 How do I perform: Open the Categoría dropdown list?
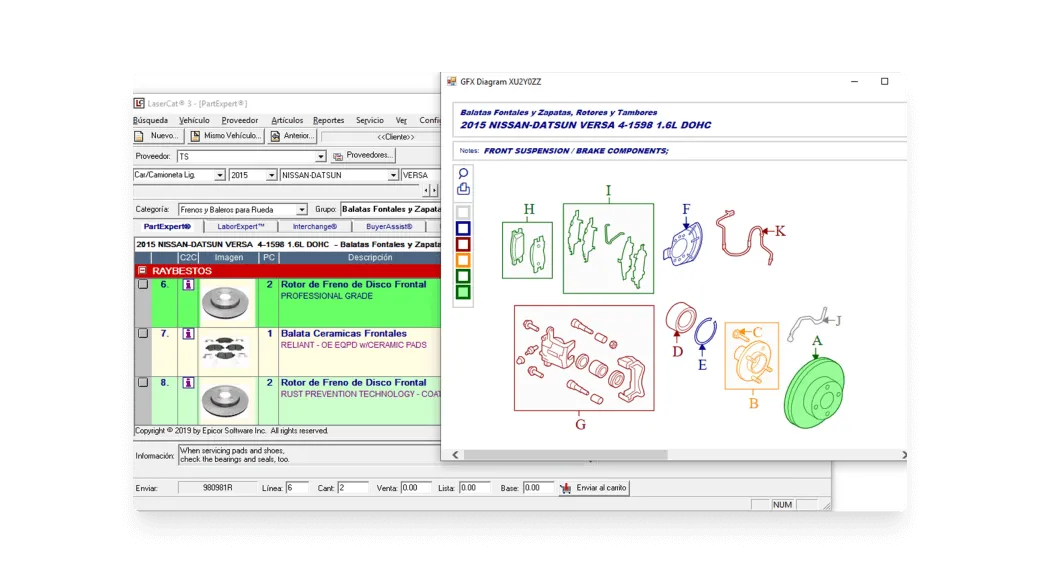301,210
